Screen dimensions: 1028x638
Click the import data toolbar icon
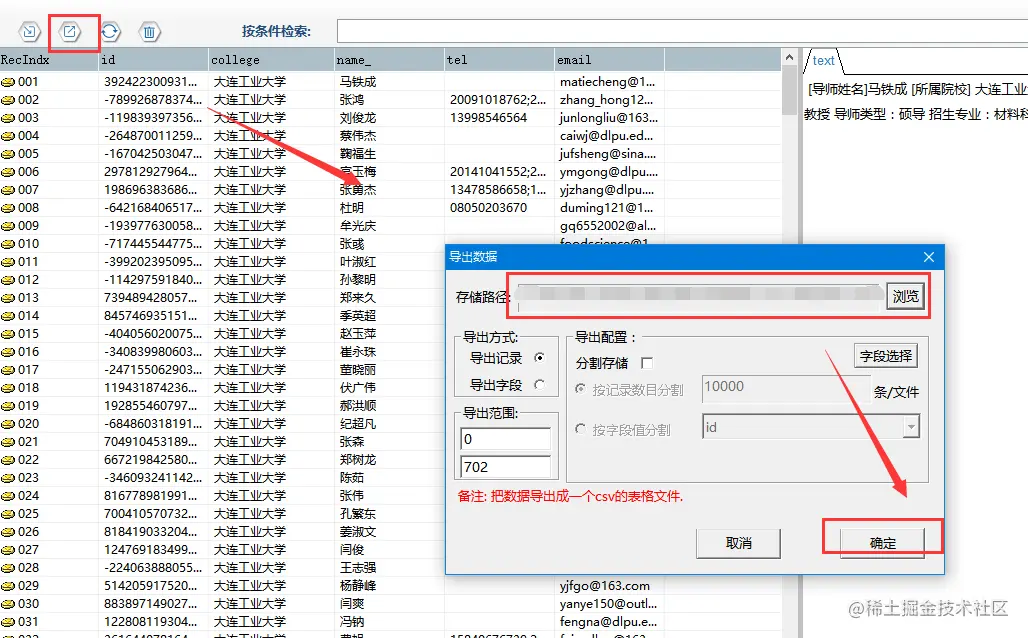point(30,31)
